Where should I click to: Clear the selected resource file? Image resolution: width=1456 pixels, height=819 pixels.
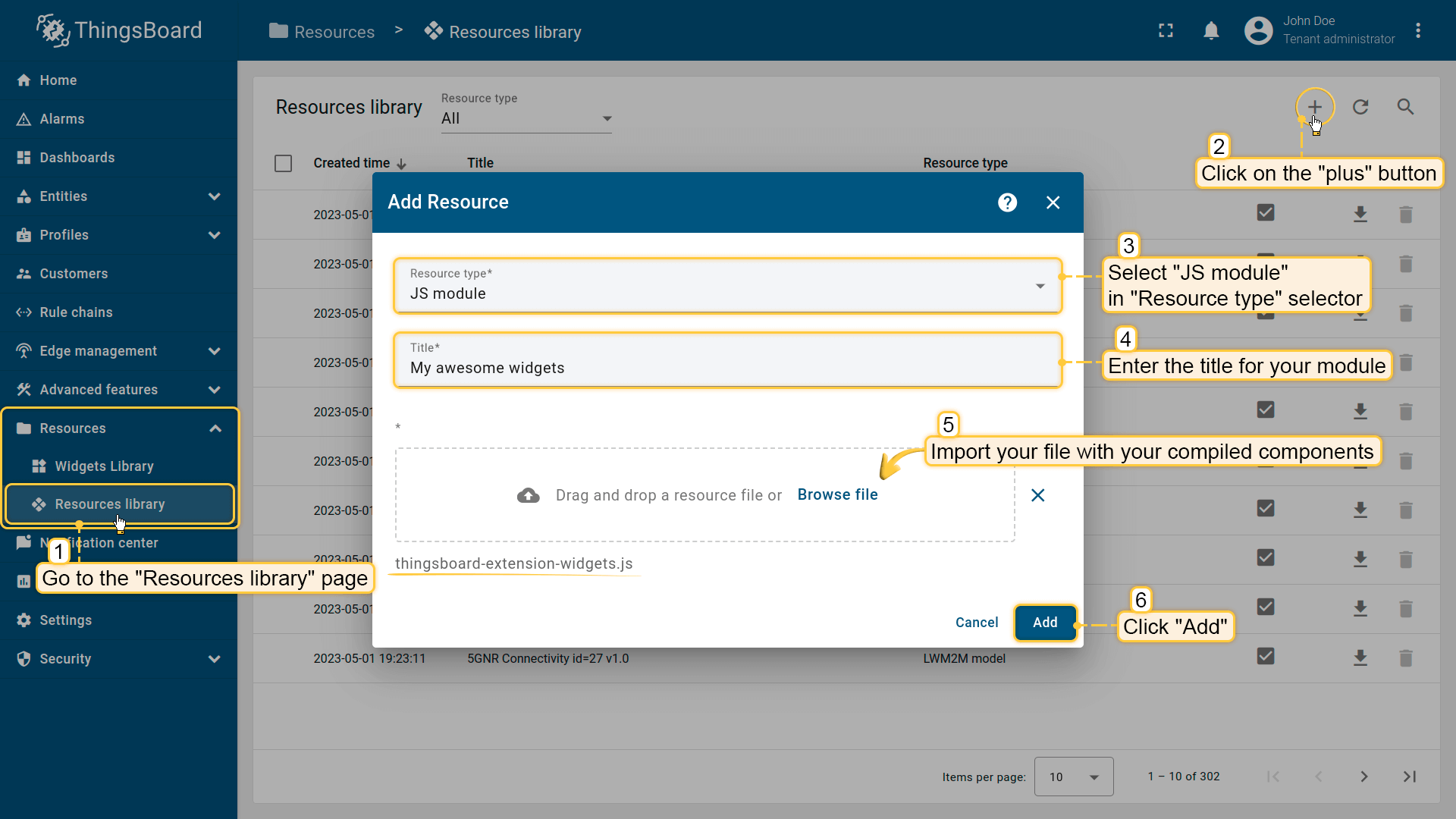tap(1038, 495)
